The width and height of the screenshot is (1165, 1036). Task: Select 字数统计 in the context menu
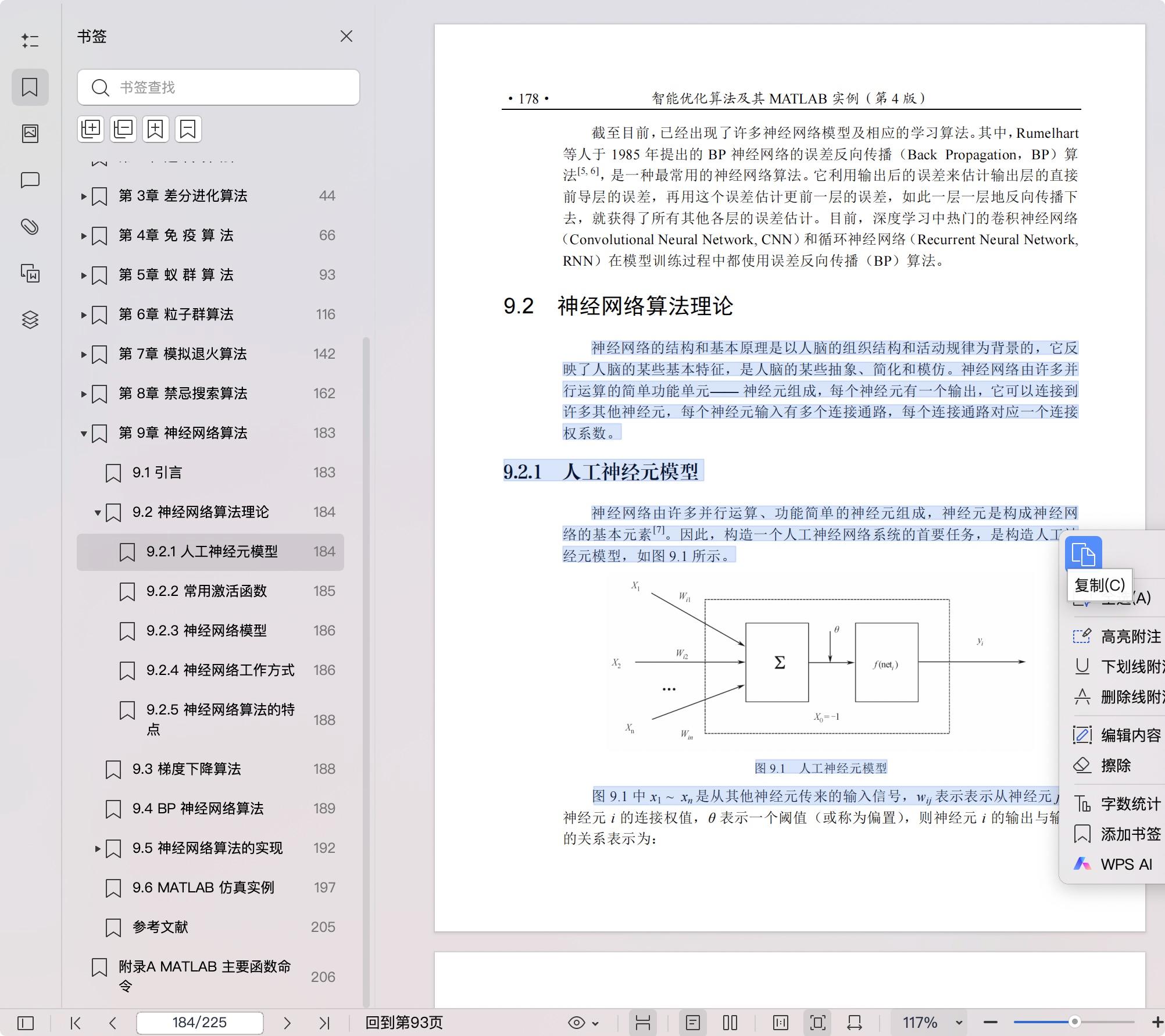(x=1128, y=803)
